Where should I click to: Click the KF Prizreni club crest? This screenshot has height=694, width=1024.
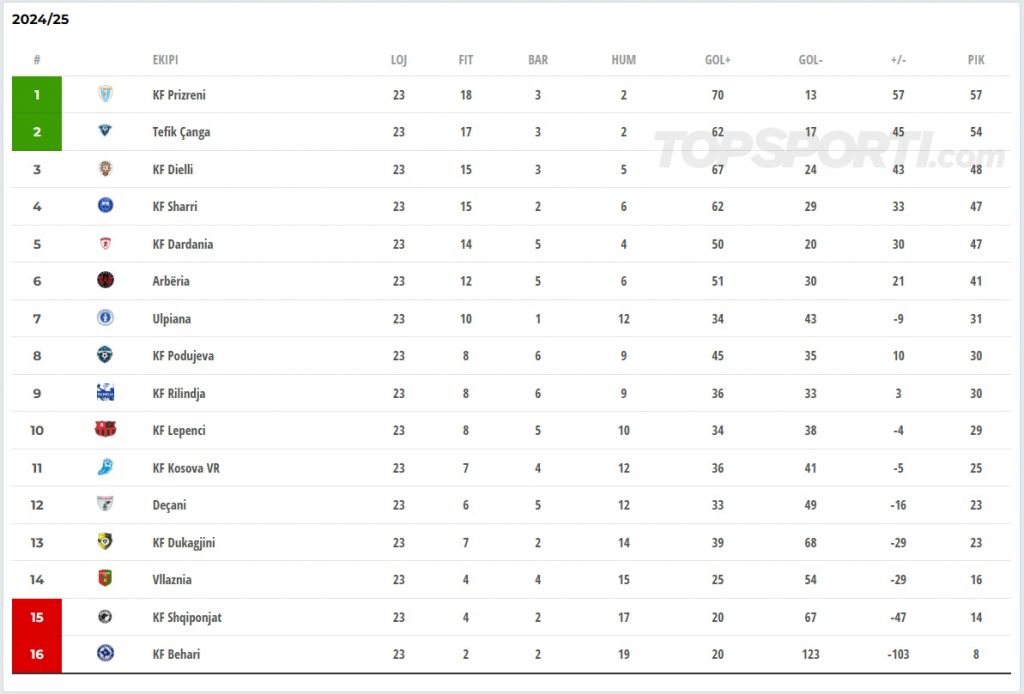point(105,94)
